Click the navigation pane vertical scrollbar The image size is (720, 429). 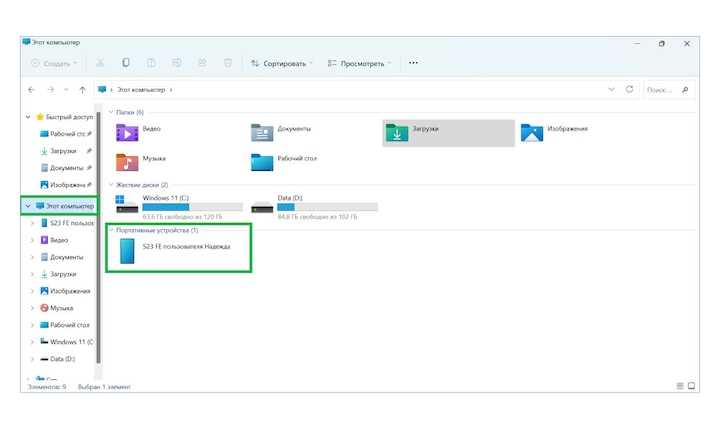(98, 237)
